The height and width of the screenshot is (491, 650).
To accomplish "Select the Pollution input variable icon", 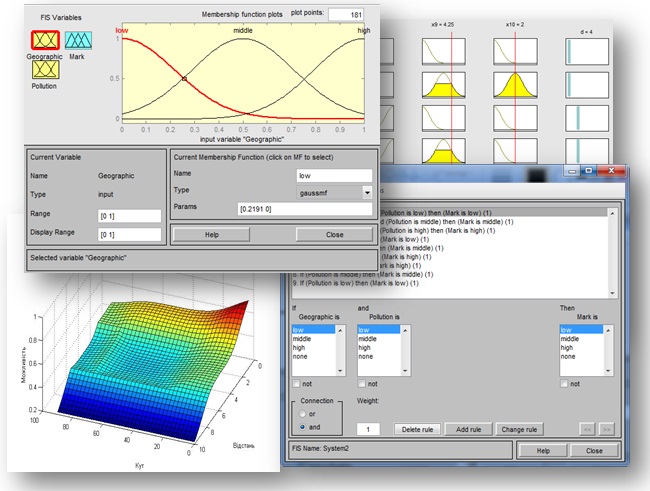I will pyautogui.click(x=44, y=70).
